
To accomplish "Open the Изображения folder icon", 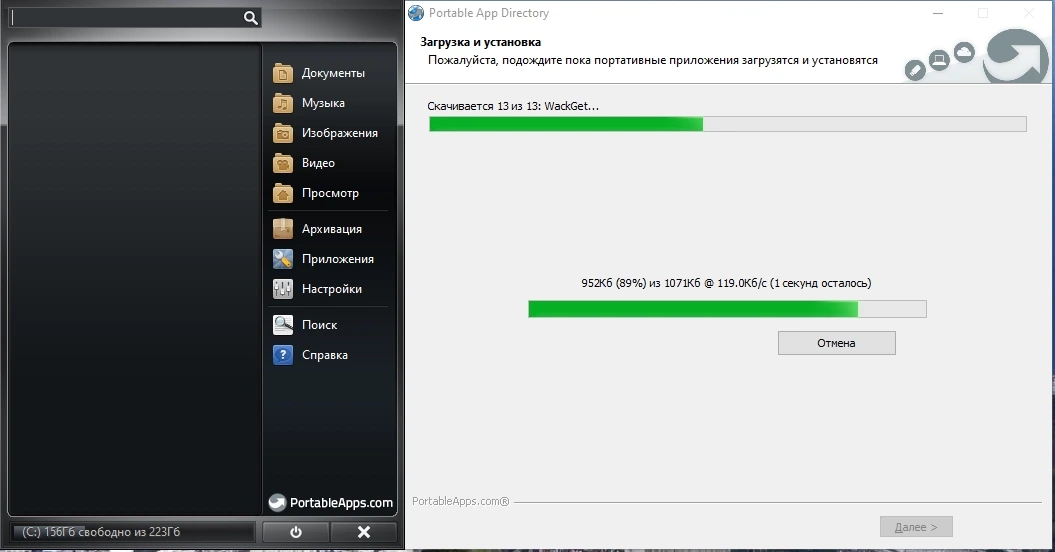I will [x=283, y=133].
